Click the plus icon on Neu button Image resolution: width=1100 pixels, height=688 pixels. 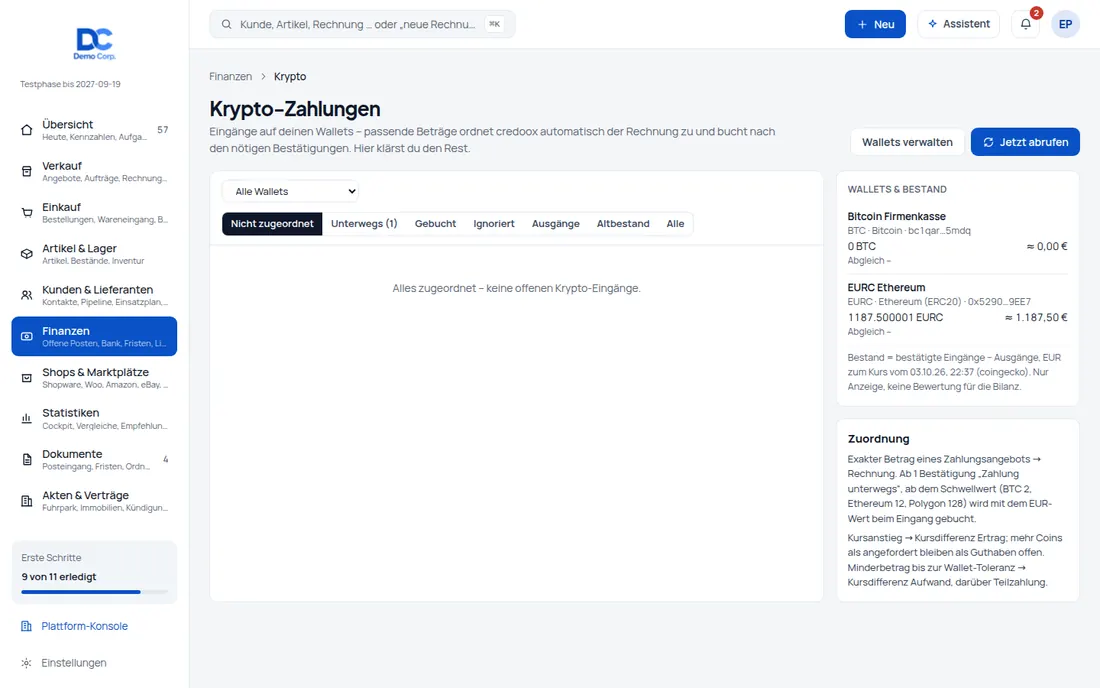(862, 25)
